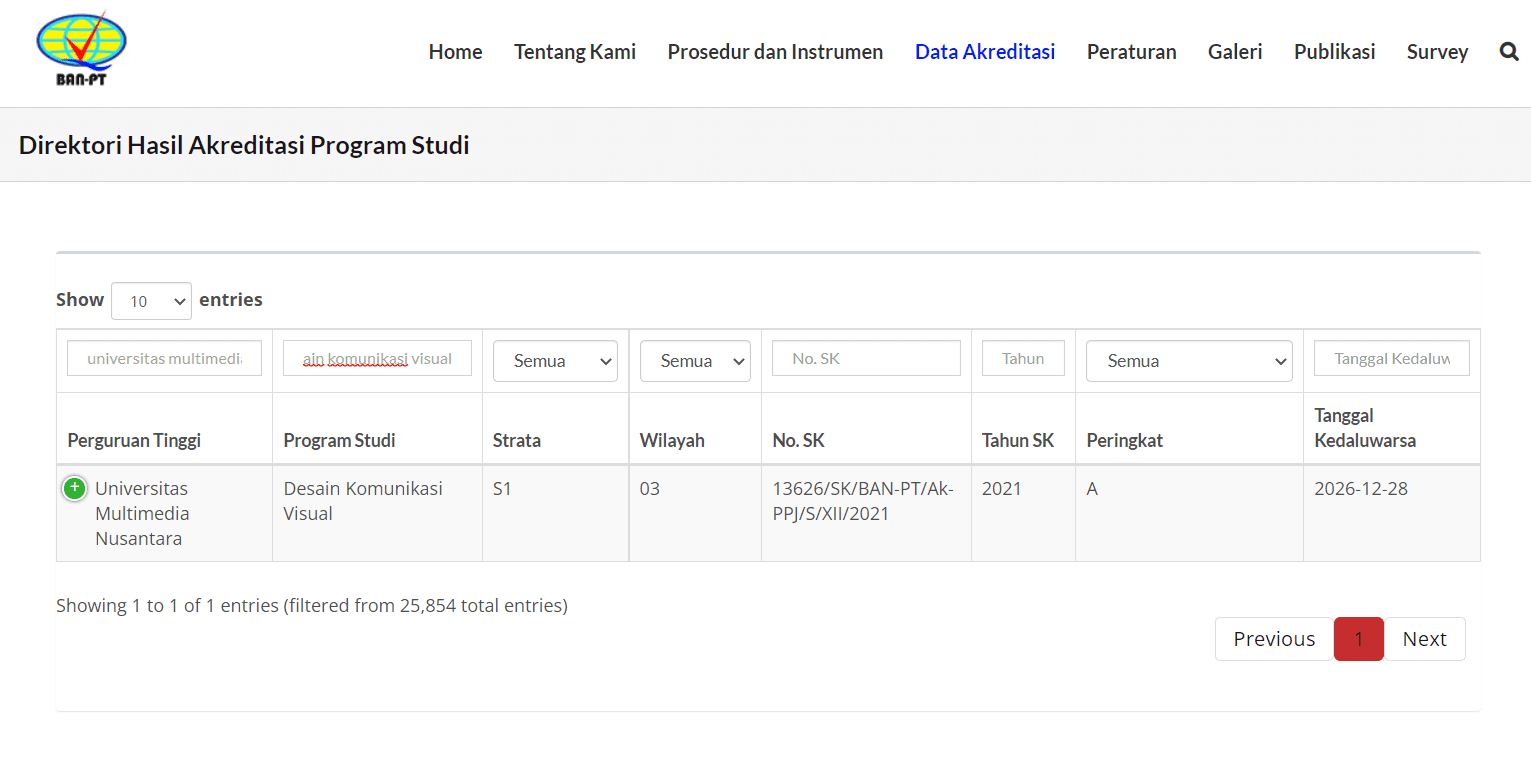Open the Galeri menu
This screenshot has width=1531, height=775.
point(1235,52)
